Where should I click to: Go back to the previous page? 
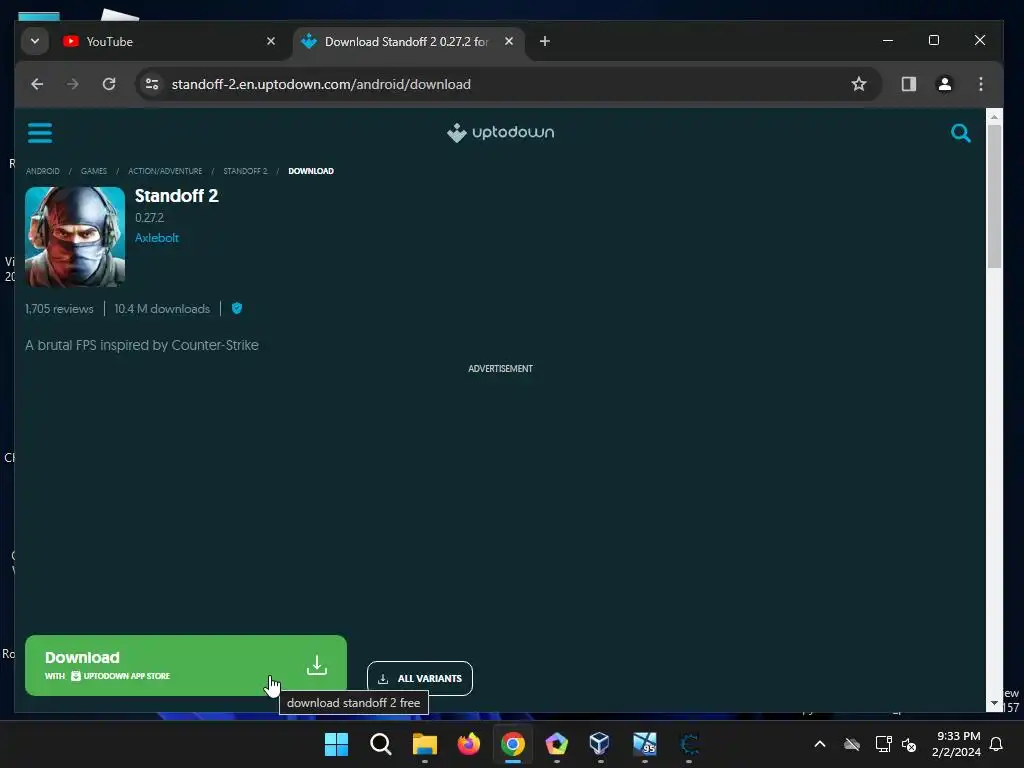coord(37,84)
